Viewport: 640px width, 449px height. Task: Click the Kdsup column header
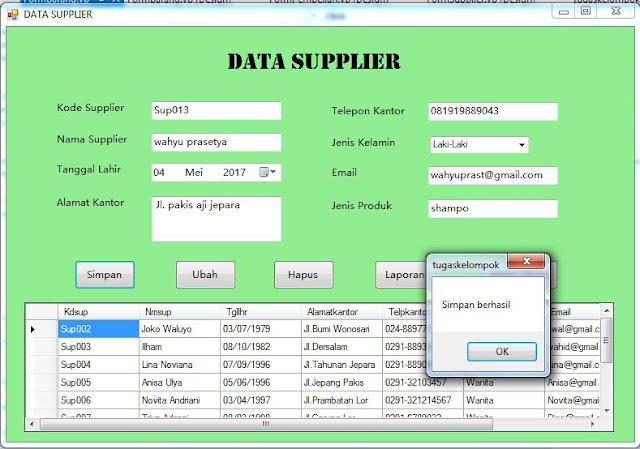pyautogui.click(x=98, y=312)
